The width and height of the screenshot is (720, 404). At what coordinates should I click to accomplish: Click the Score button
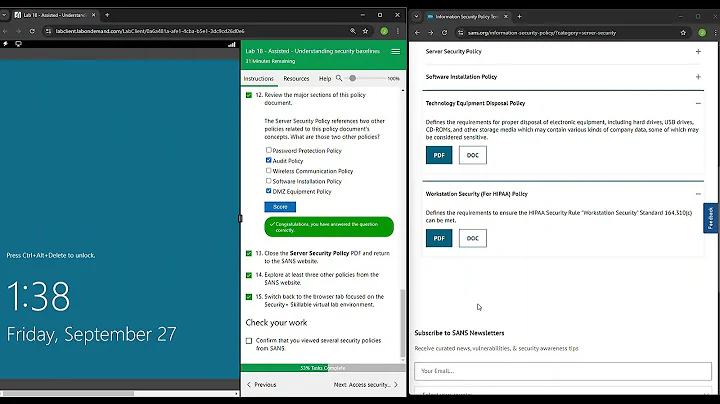[280, 207]
